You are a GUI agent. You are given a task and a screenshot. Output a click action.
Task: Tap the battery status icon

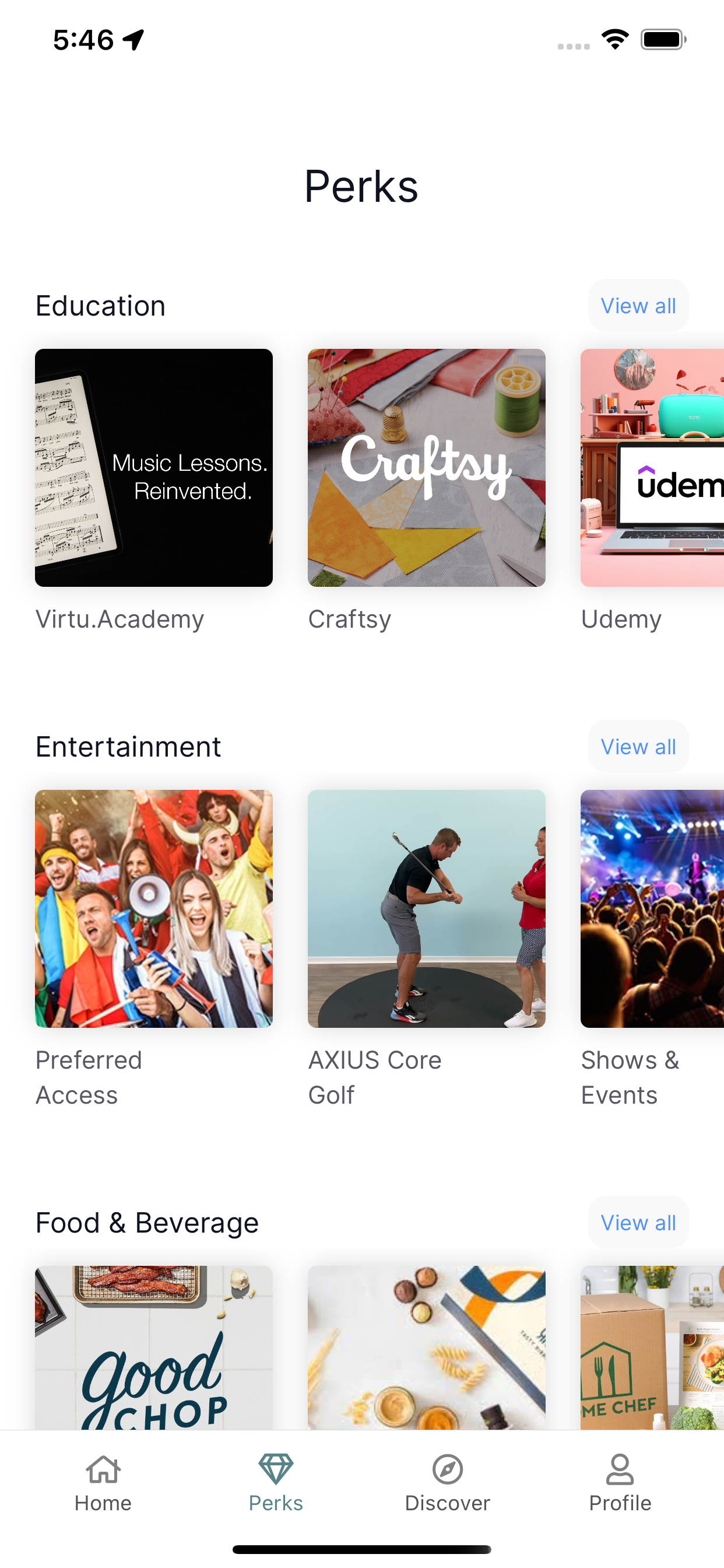tap(663, 40)
